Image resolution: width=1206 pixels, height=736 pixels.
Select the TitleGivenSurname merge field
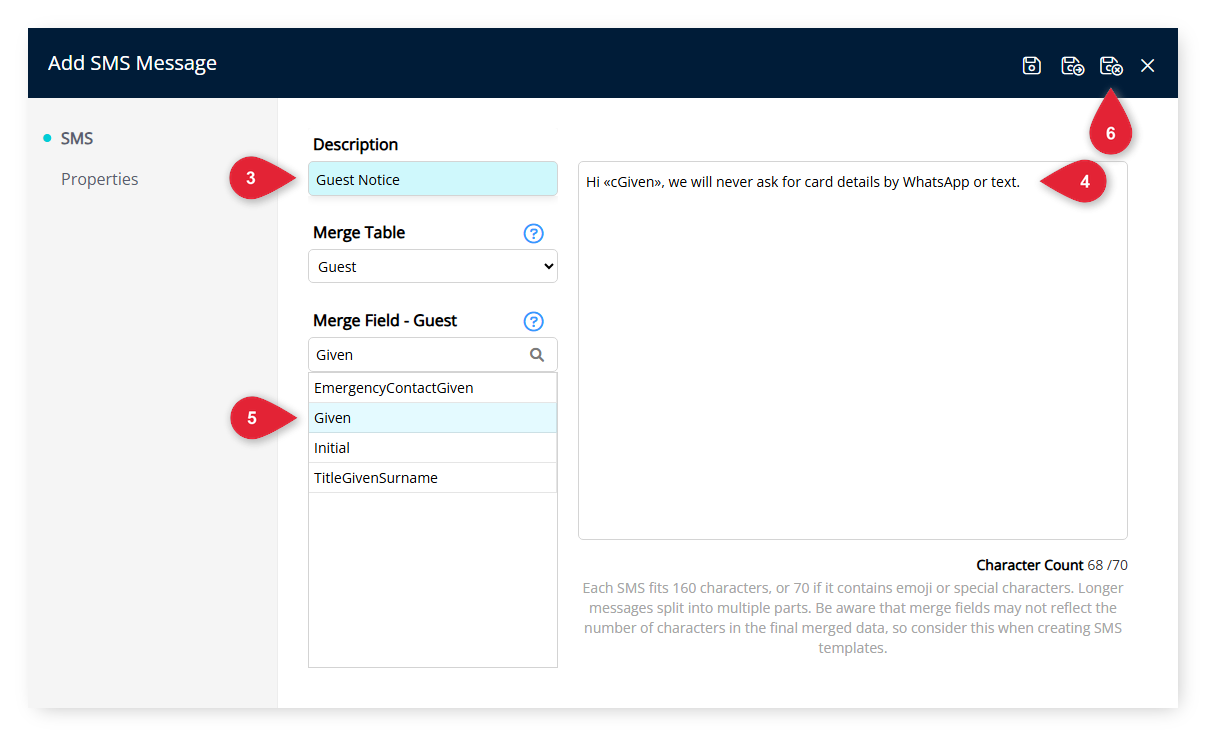pos(433,478)
